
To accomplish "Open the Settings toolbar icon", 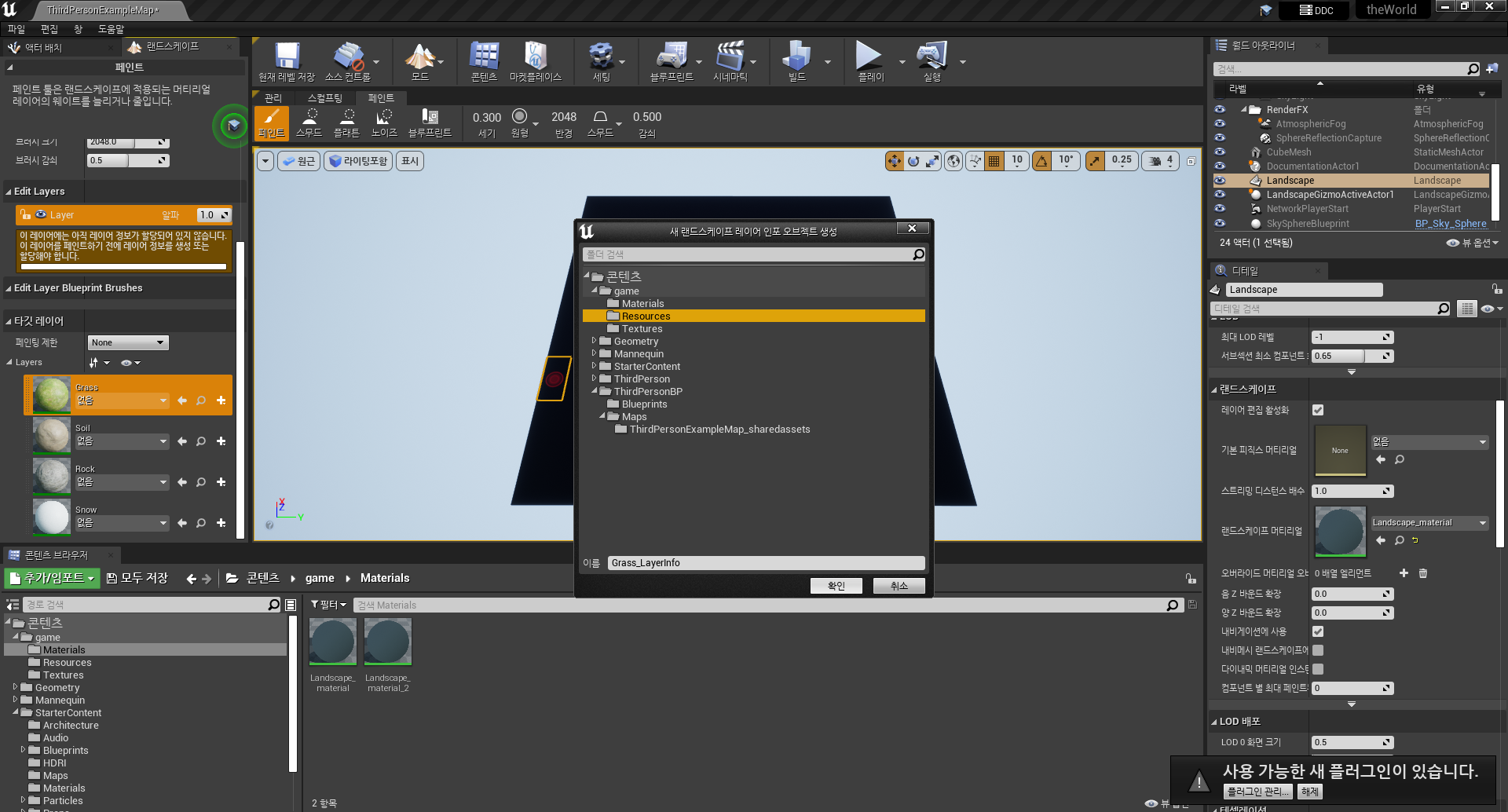I will click(x=601, y=61).
